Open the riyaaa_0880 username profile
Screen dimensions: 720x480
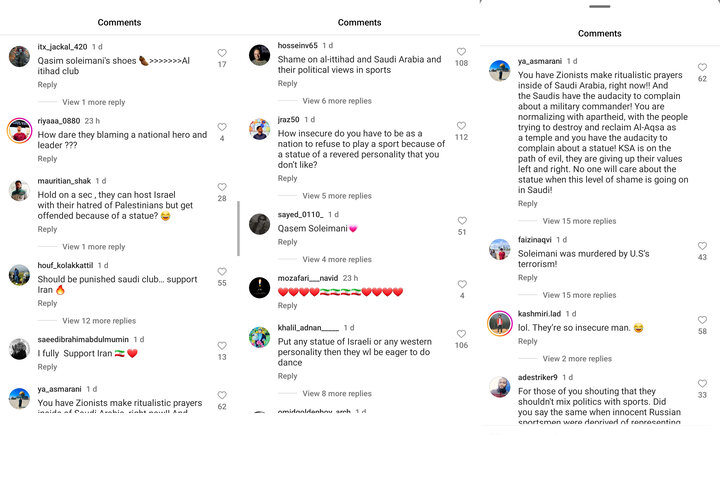59,121
